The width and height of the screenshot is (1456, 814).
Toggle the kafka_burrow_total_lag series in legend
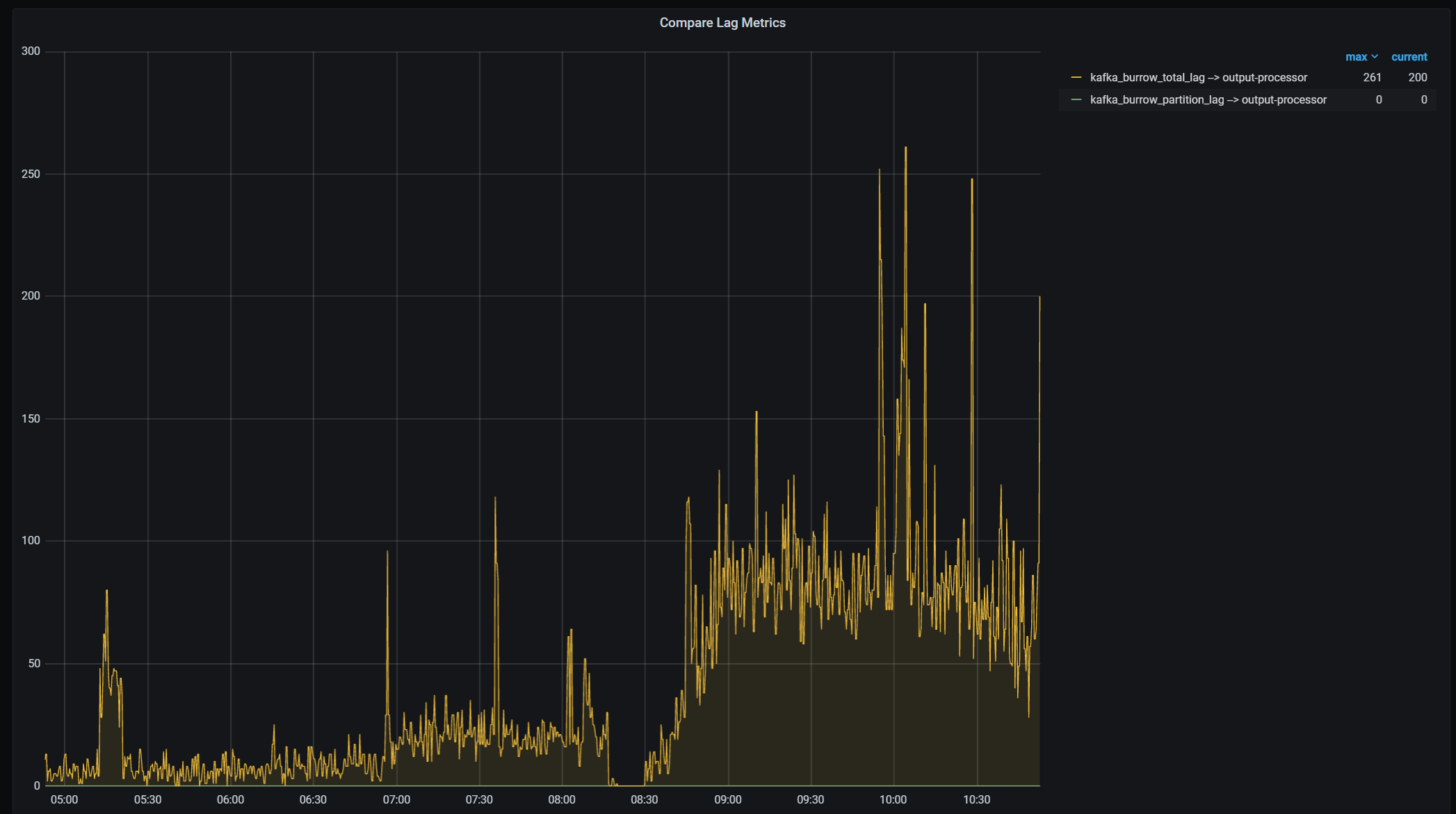[1198, 78]
